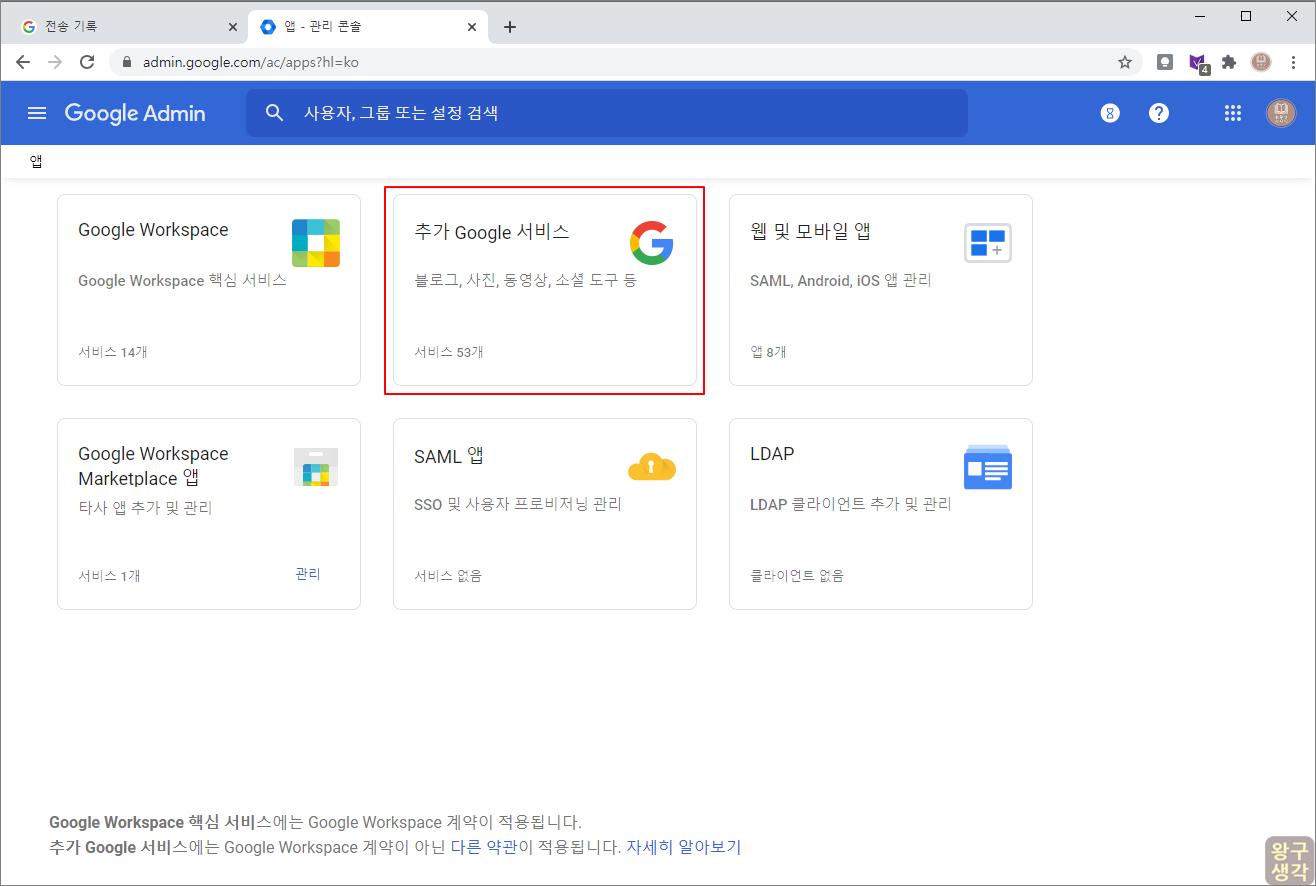Click the site lock icon in address bar
Screen dimensions: 1316x886
coord(127,62)
